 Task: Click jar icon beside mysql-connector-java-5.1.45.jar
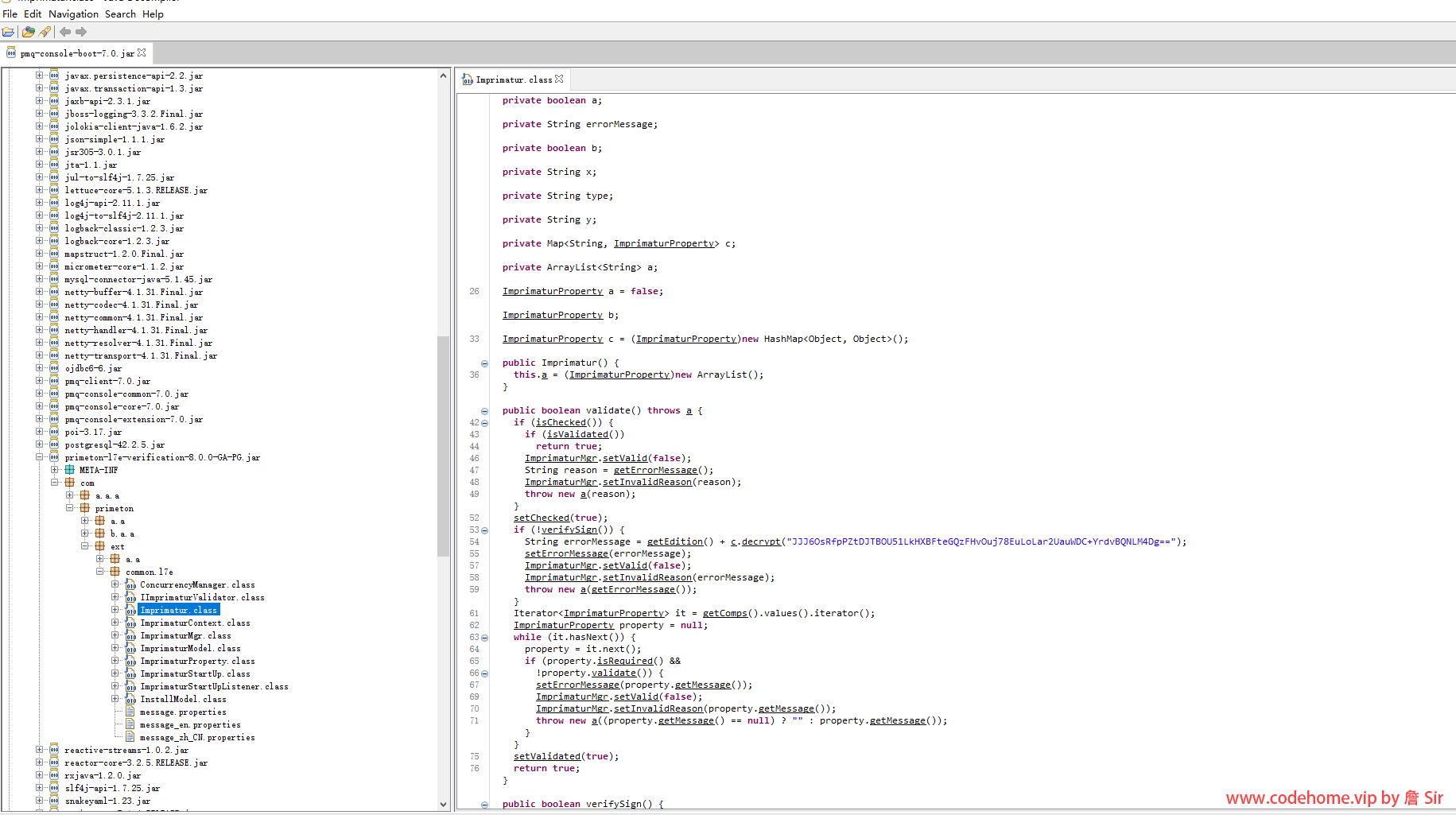[x=54, y=279]
